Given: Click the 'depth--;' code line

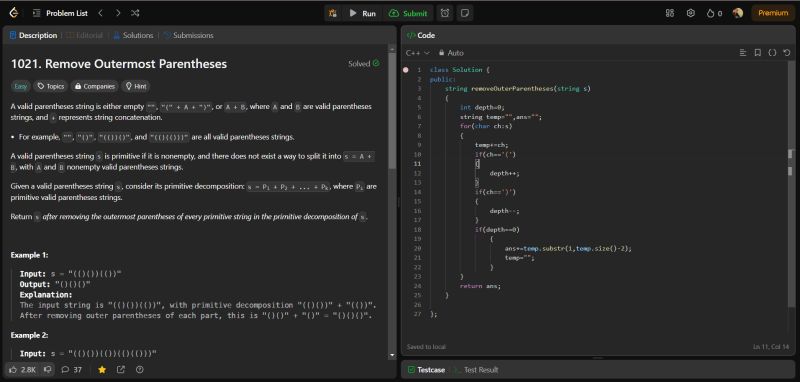Looking at the screenshot, I should 505,211.
